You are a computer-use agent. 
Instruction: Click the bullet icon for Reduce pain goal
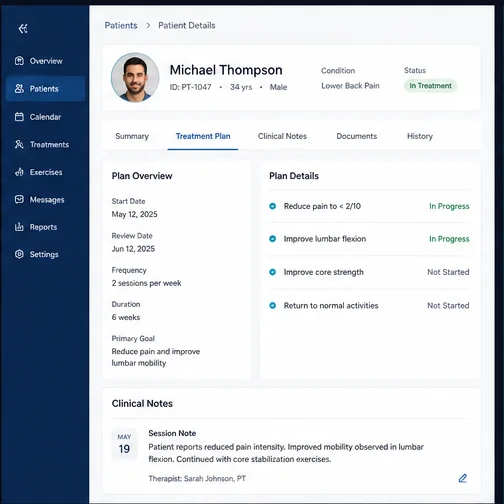tap(272, 206)
